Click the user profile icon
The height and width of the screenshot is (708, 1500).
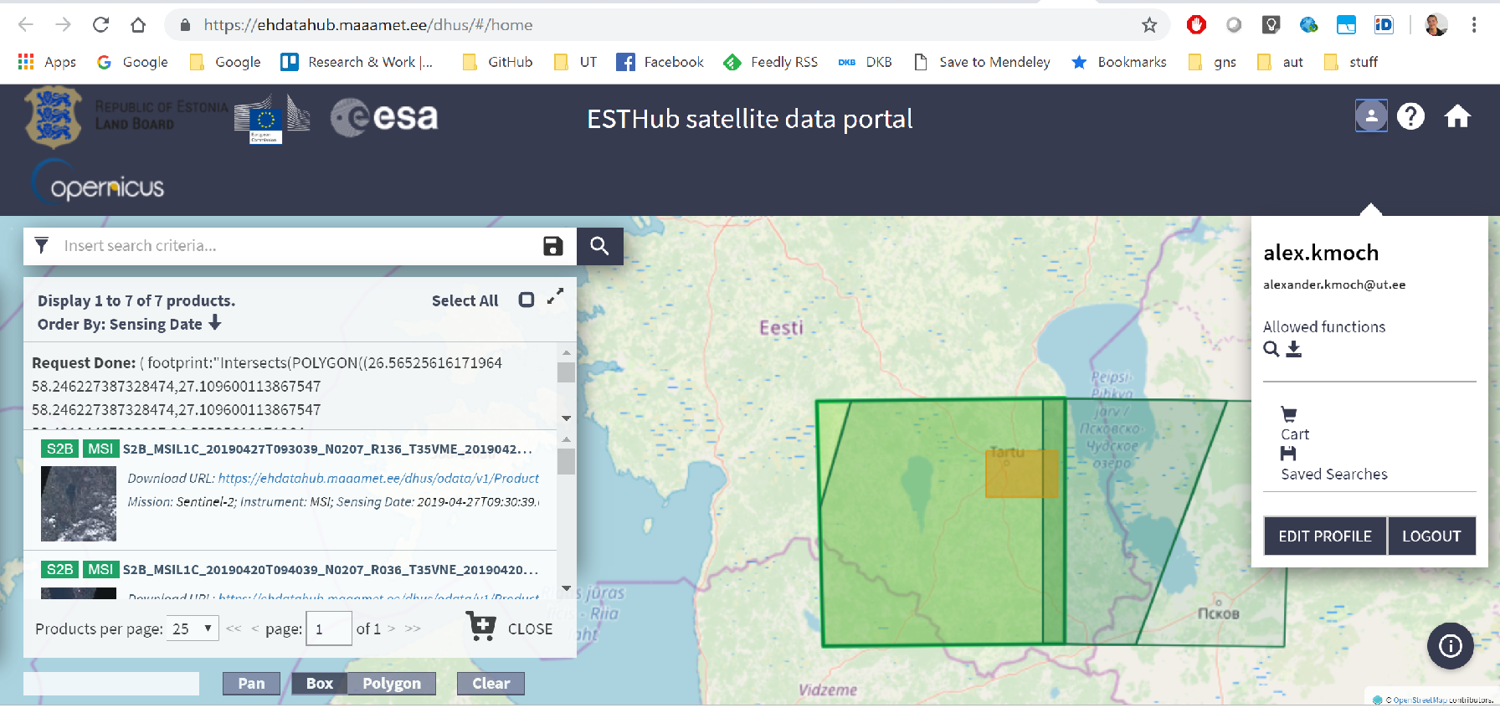tap(1371, 117)
